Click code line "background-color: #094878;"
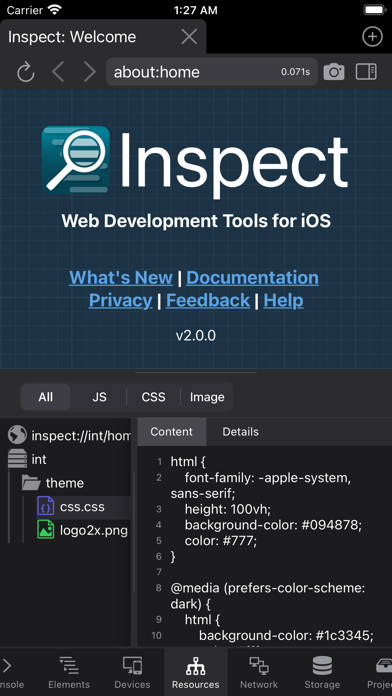The height and width of the screenshot is (696, 392). pos(273,525)
